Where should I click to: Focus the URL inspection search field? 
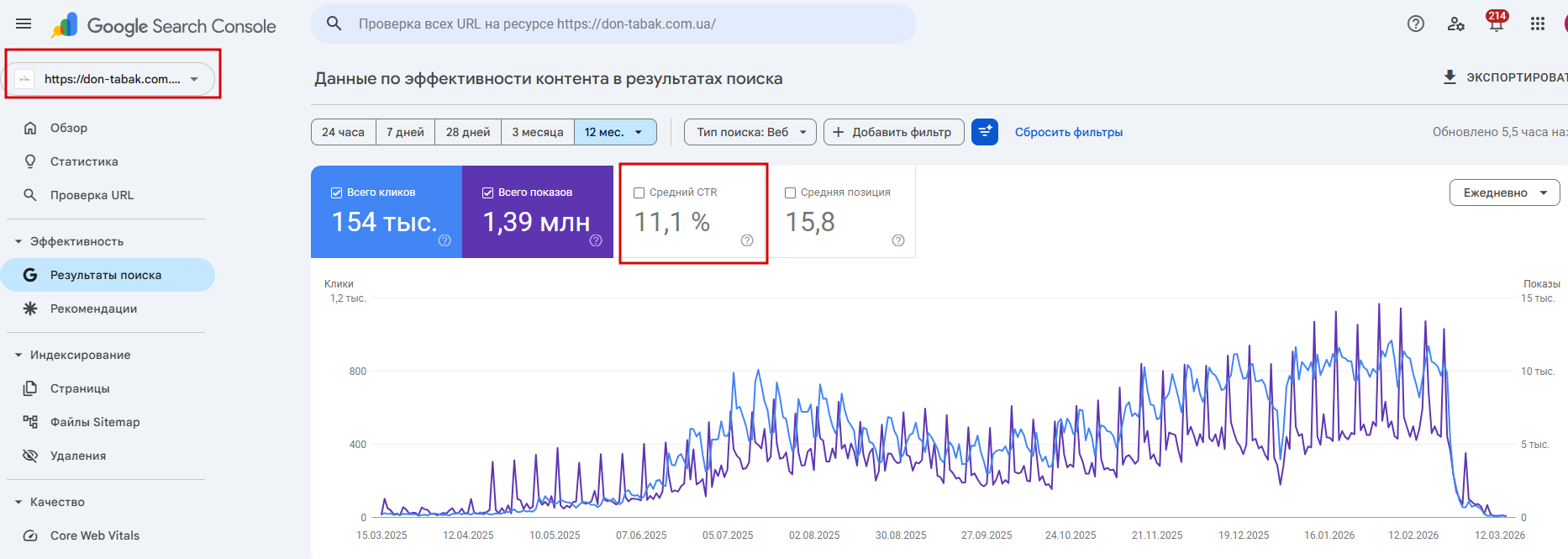coord(613,24)
